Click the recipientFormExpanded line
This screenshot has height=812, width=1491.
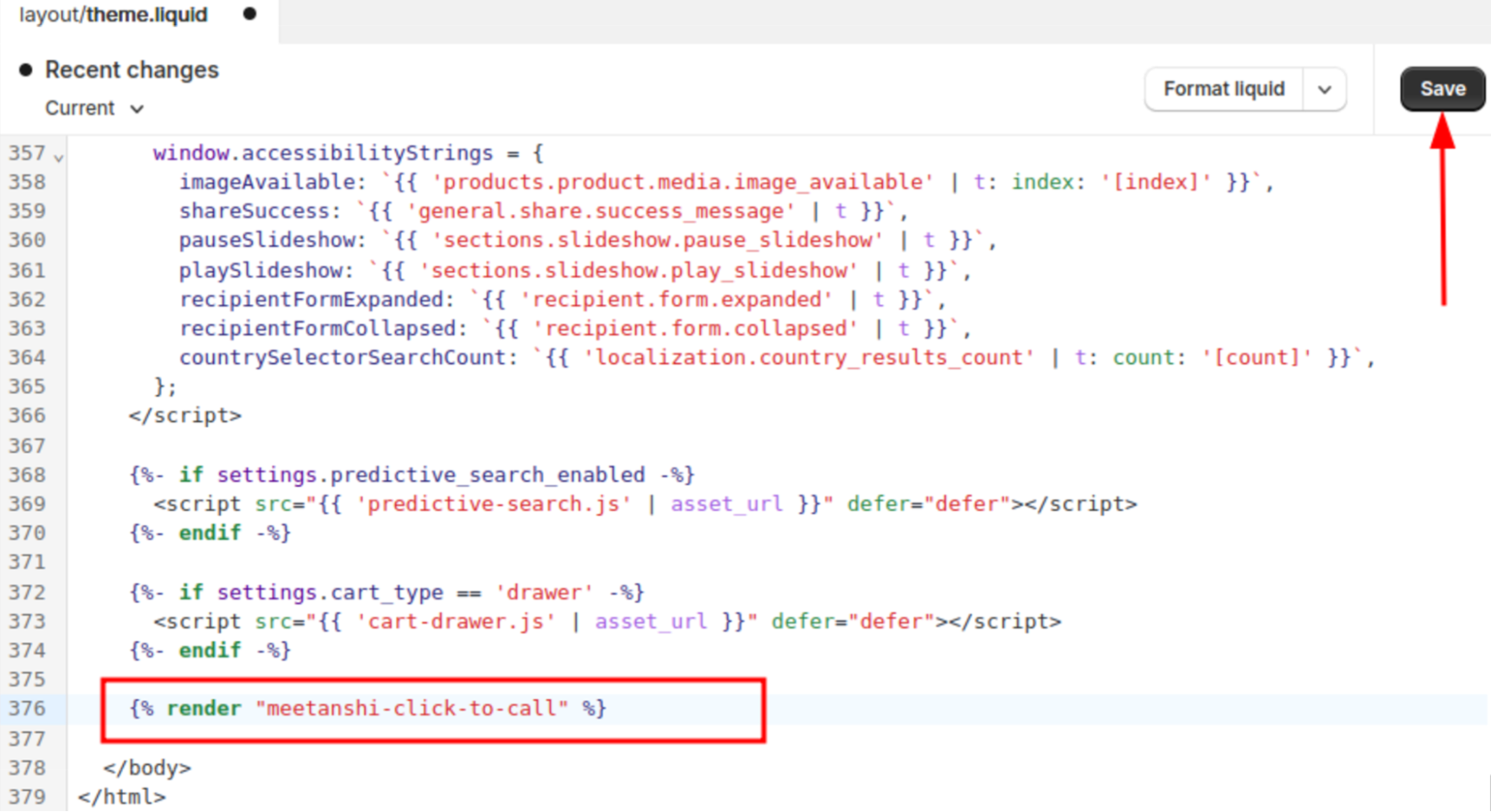(x=562, y=299)
